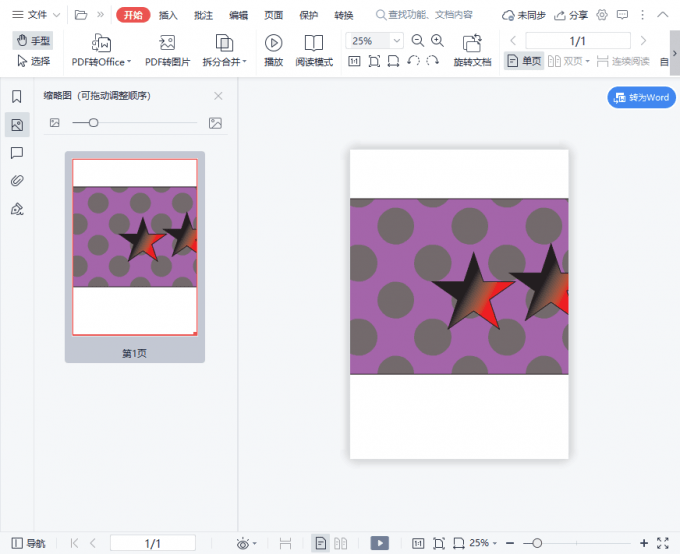This screenshot has height=554, width=680.
Task: Click the 查找功能 search field
Action: click(424, 15)
